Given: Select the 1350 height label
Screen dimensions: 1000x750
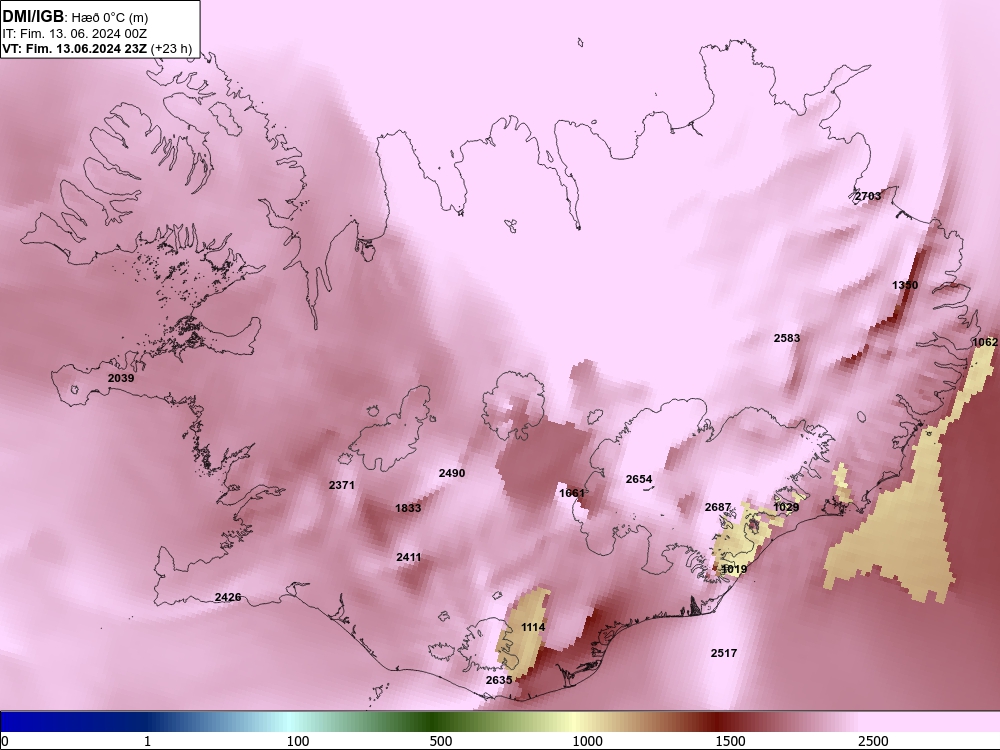Looking at the screenshot, I should (905, 285).
